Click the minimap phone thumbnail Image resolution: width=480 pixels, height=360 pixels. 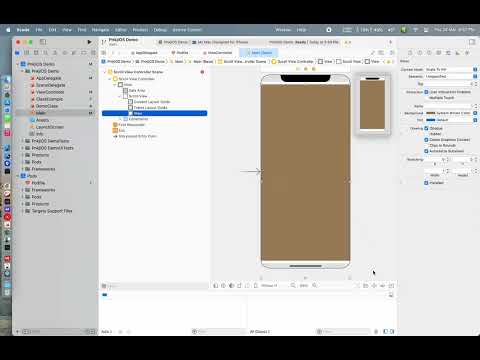pyautogui.click(x=372, y=104)
